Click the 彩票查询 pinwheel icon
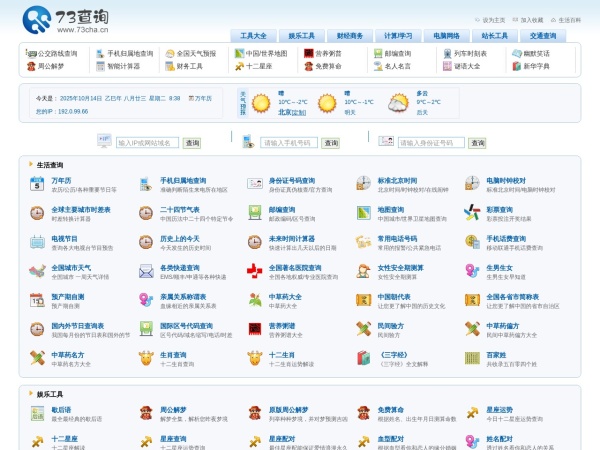Image resolution: width=600 pixels, height=450 pixels. 472,212
